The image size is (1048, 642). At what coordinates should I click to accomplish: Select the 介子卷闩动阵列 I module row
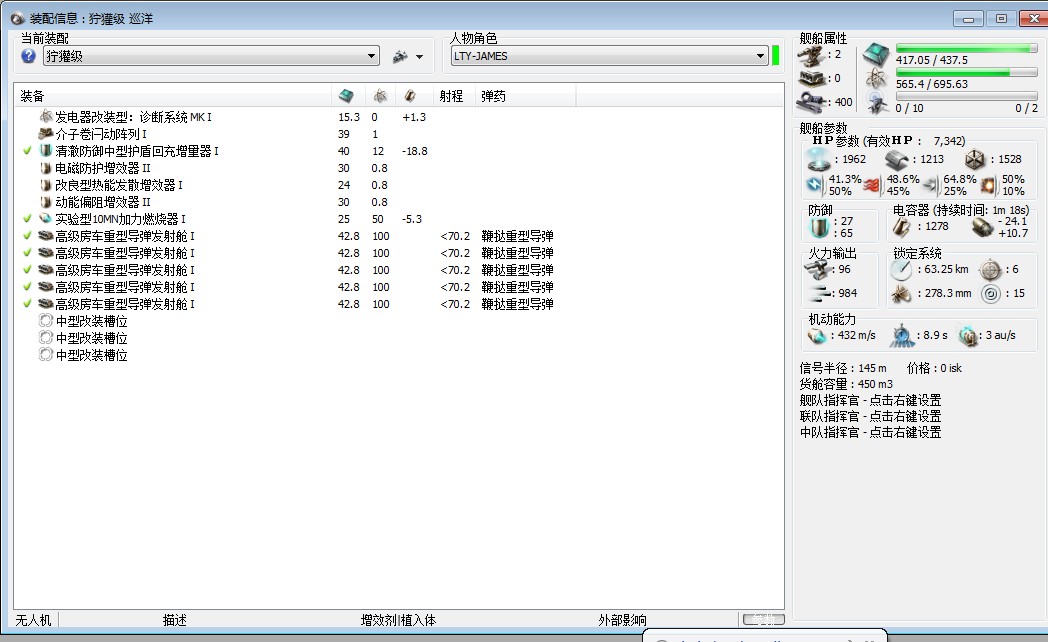(399, 134)
